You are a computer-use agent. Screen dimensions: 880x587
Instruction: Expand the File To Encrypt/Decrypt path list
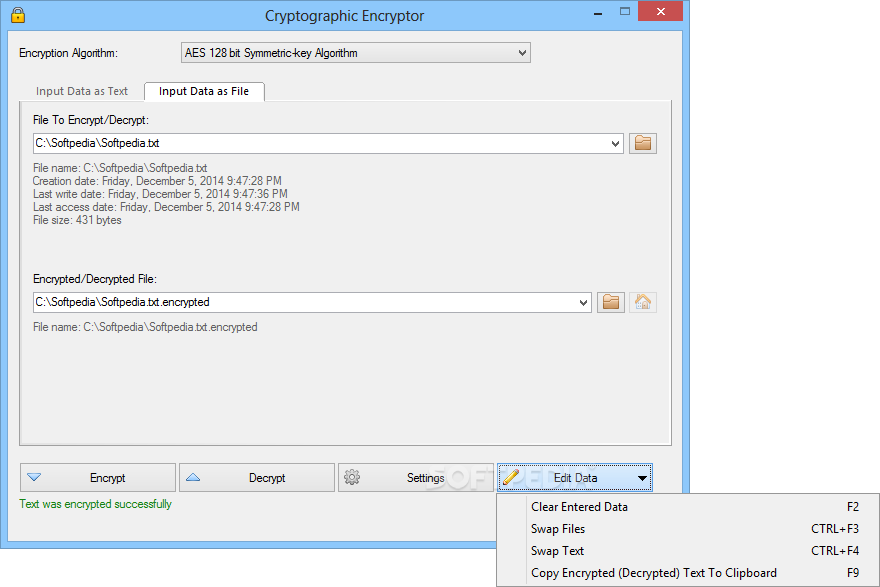click(615, 144)
